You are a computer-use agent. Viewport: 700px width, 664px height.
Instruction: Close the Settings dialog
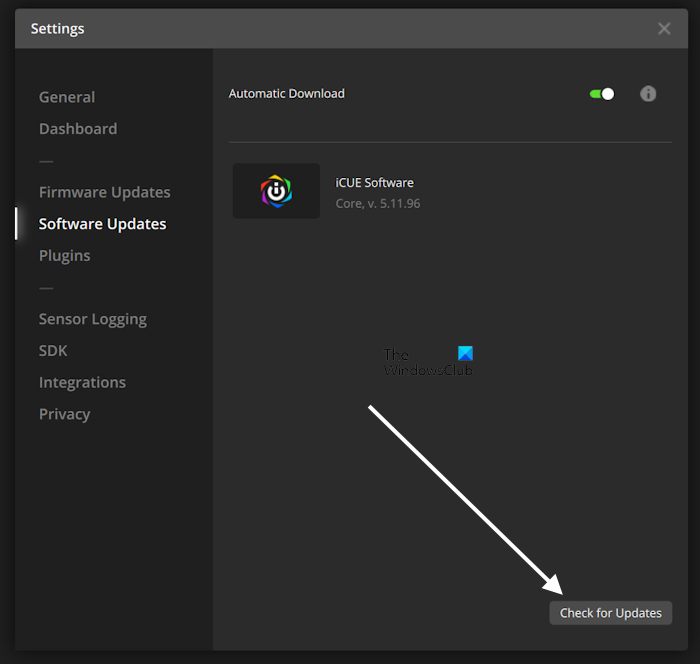tap(664, 29)
